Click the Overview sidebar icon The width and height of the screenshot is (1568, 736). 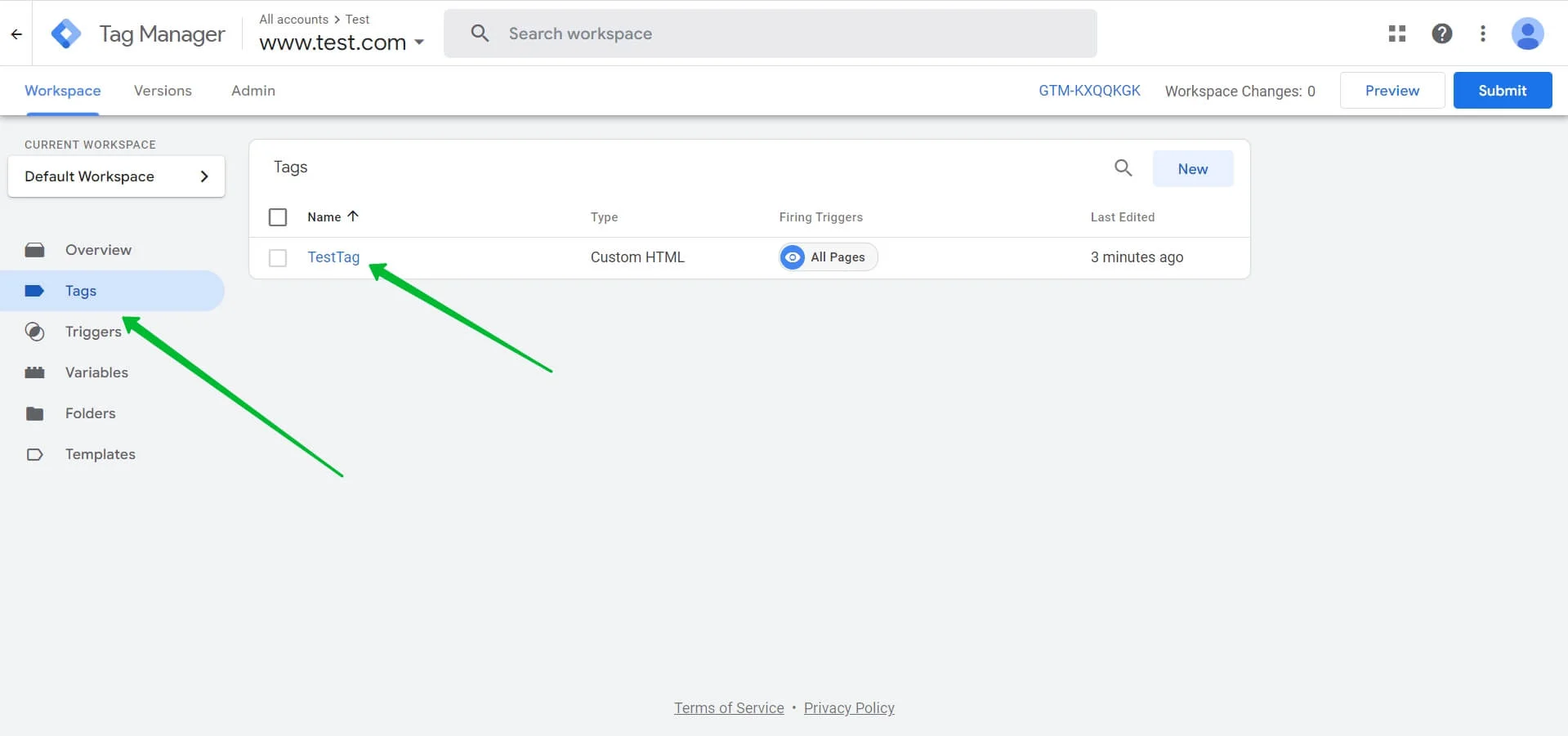pos(34,250)
